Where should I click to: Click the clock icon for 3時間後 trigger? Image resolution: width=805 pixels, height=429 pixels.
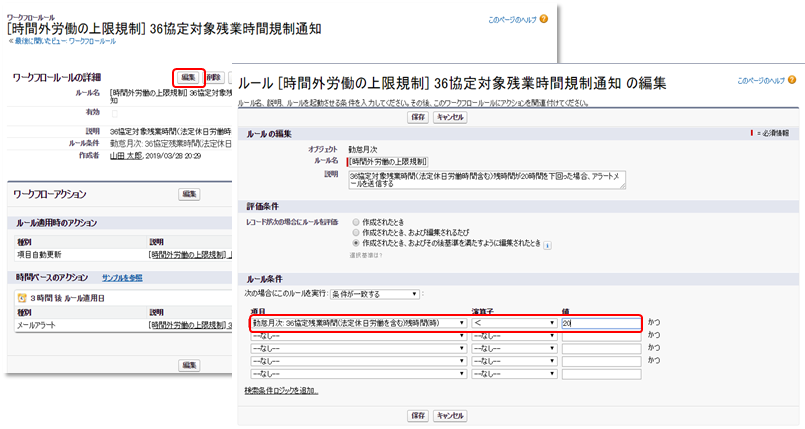[21, 298]
